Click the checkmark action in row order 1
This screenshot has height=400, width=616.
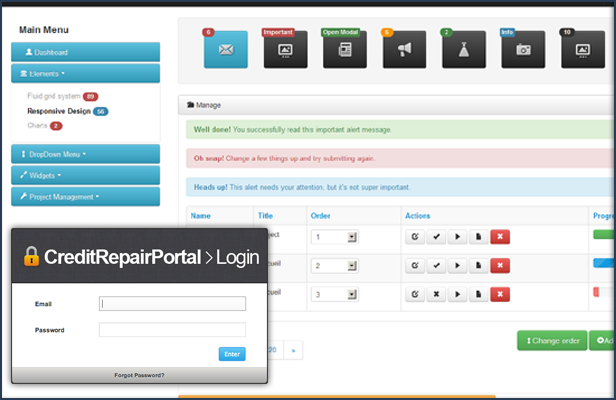436,237
